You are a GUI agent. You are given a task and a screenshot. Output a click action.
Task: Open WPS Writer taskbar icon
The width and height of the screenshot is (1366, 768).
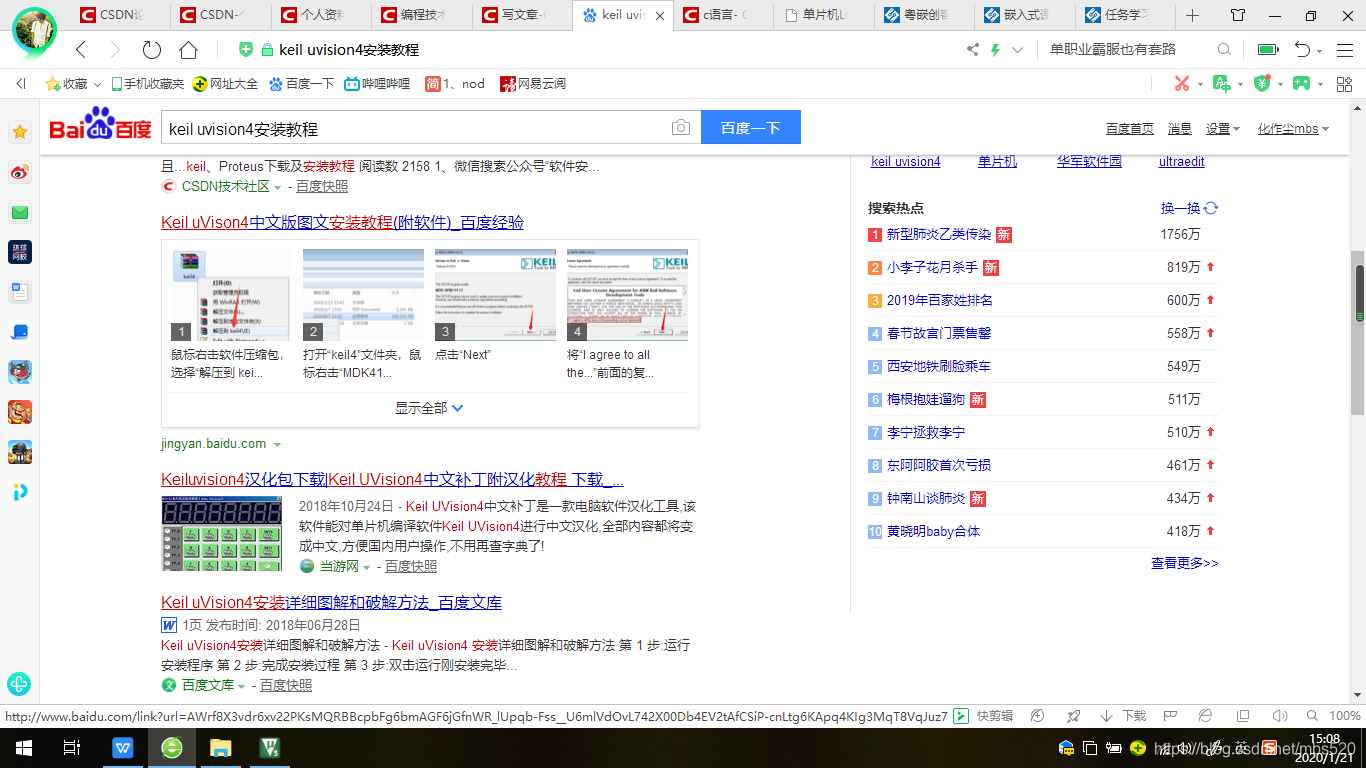point(123,748)
